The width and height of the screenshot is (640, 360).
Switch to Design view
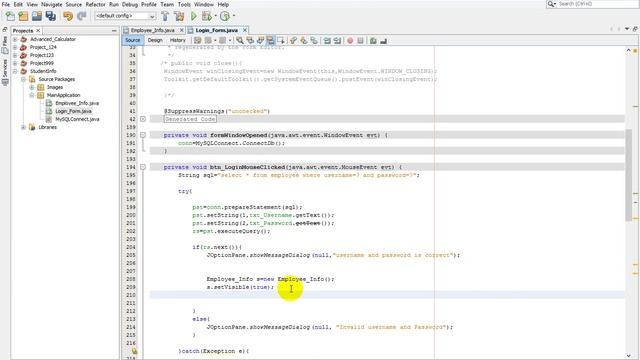coord(155,40)
